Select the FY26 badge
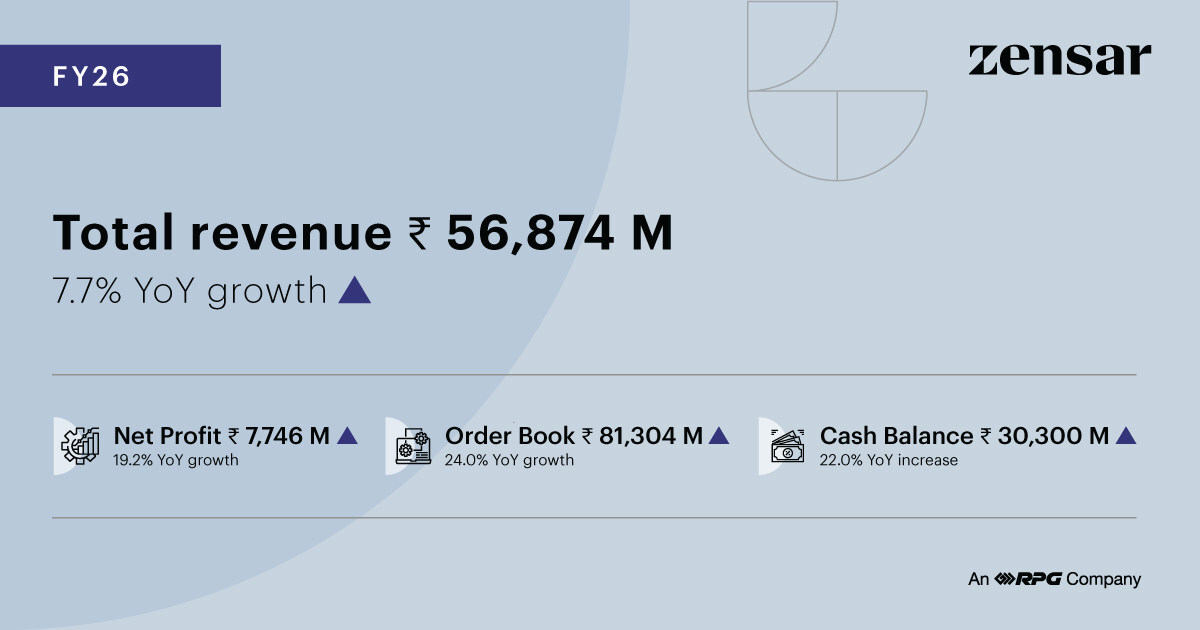Viewport: 1200px width, 630px height. (x=110, y=76)
